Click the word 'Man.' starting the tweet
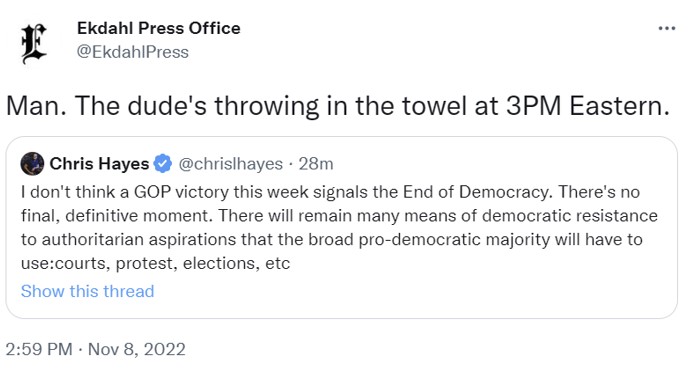This screenshot has width=692, height=370. [37, 106]
